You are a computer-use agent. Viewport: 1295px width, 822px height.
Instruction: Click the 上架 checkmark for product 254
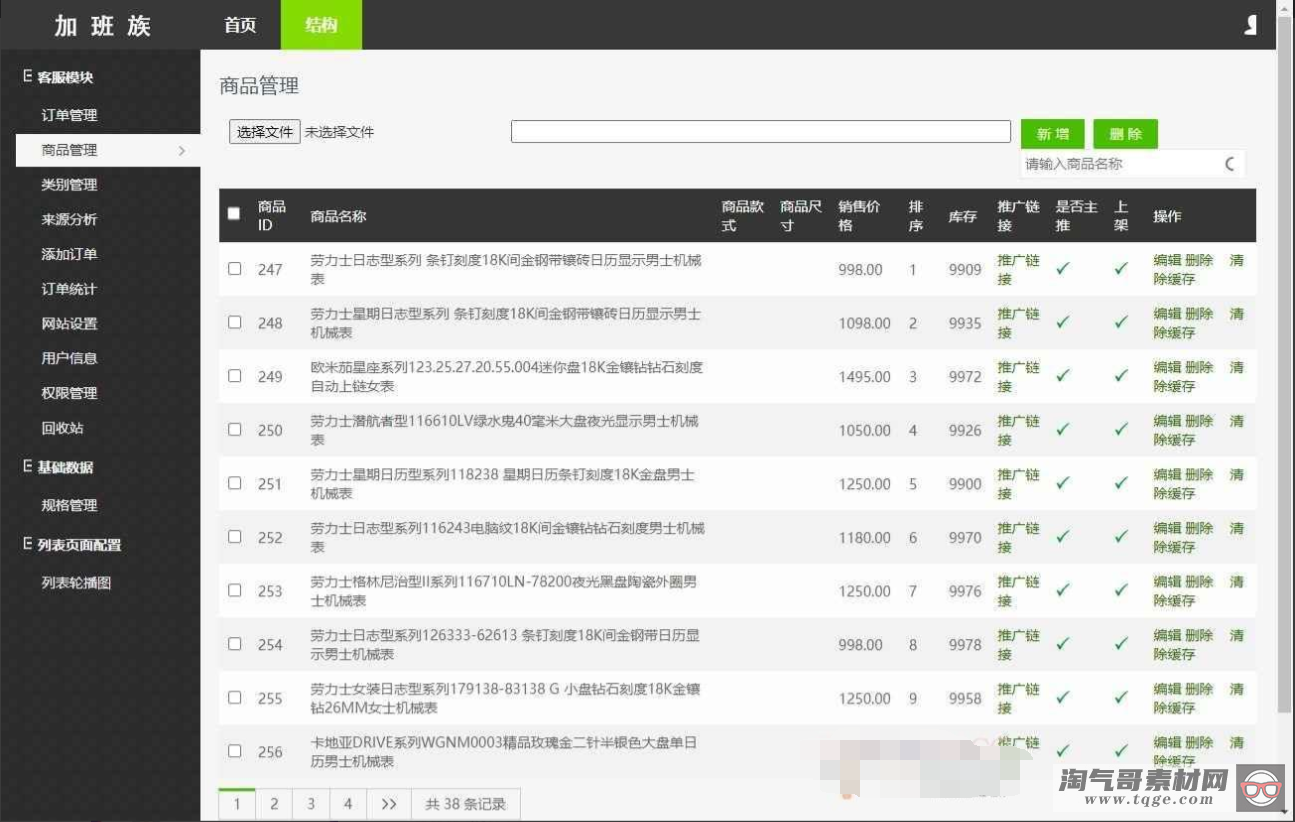1121,644
